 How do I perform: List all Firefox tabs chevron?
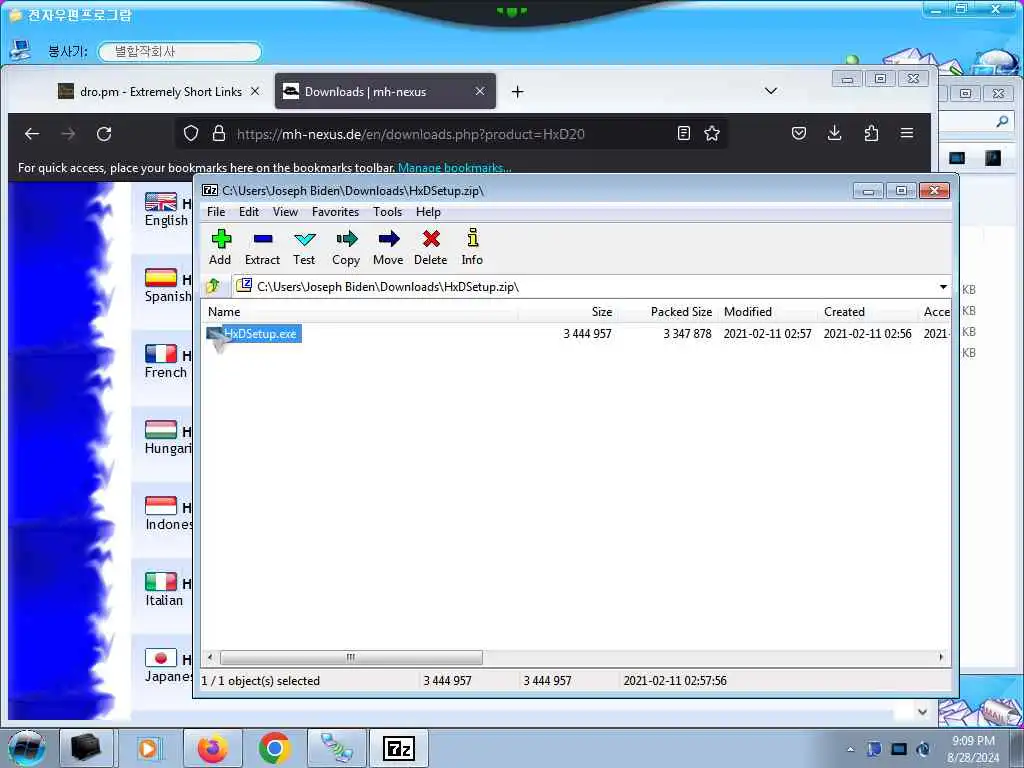pos(771,91)
